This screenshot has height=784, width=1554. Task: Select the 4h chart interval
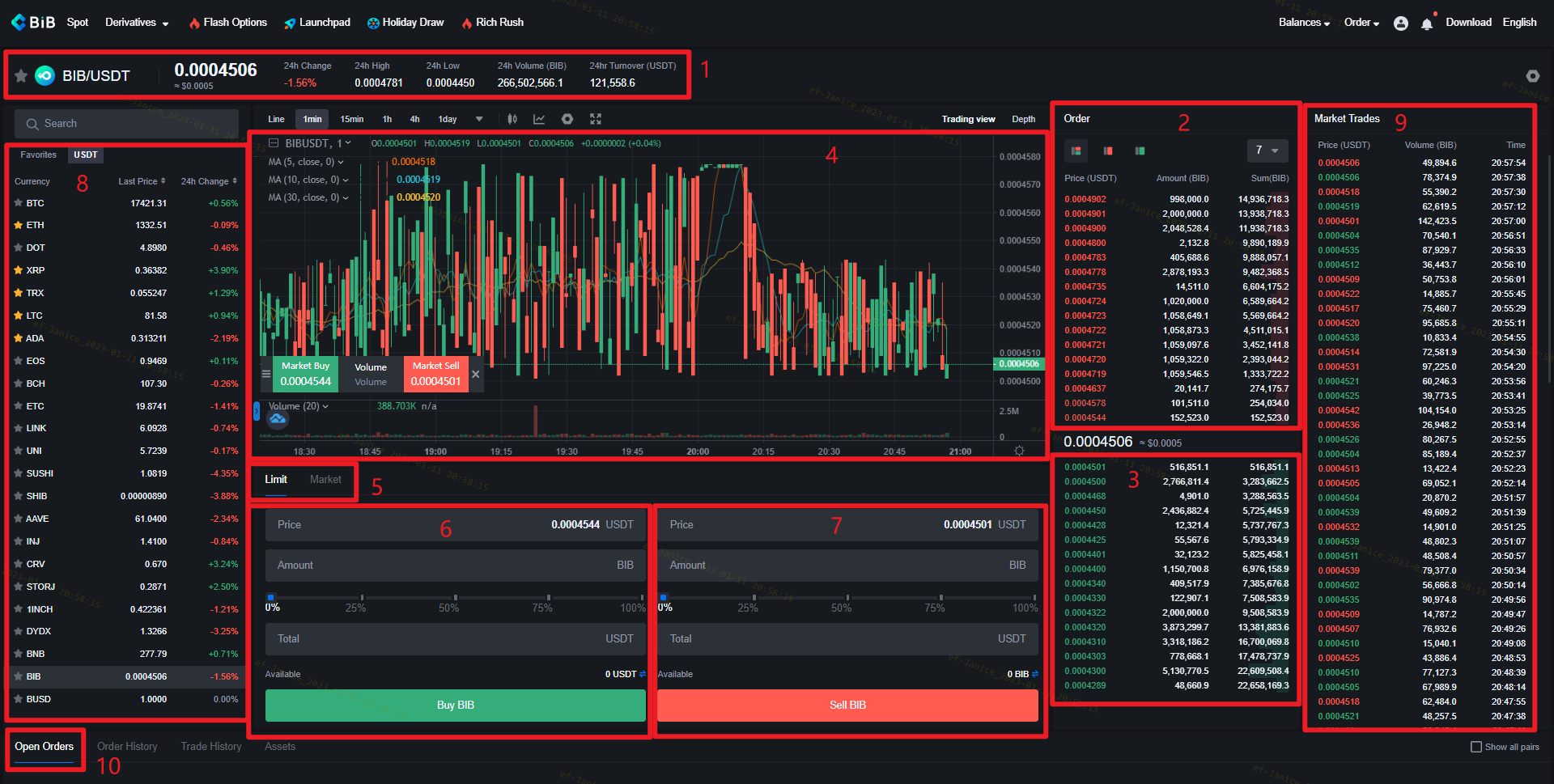click(414, 119)
